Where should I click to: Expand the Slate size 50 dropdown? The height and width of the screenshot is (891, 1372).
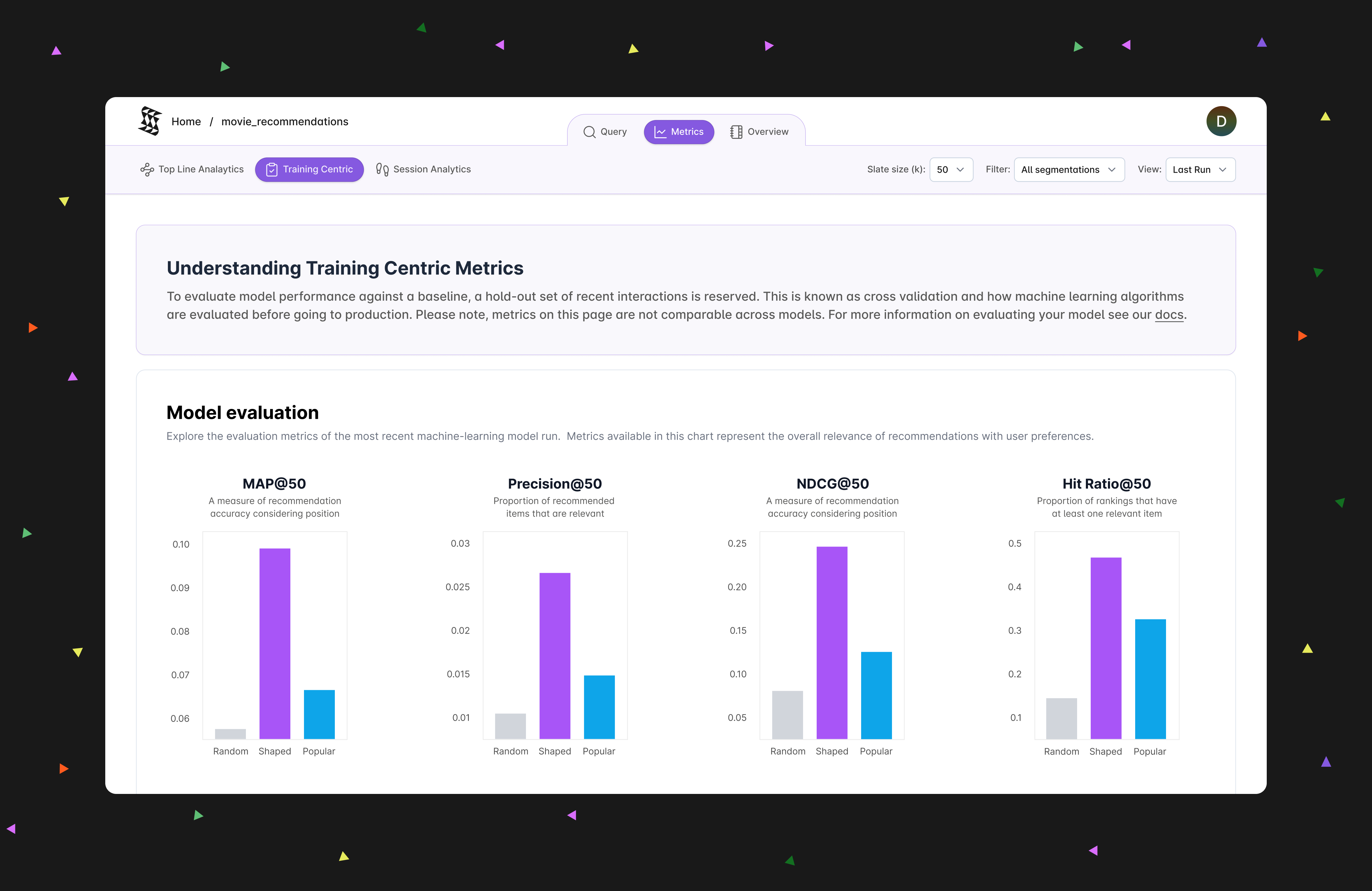(951, 169)
